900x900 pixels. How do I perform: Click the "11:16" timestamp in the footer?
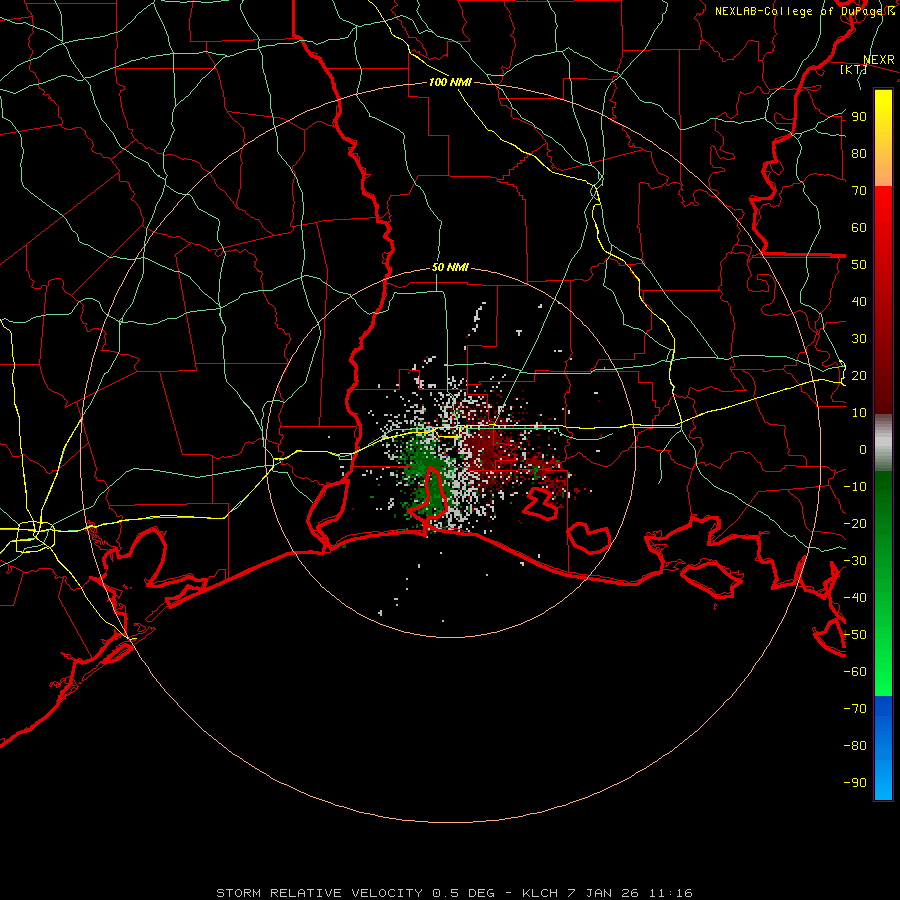670,893
